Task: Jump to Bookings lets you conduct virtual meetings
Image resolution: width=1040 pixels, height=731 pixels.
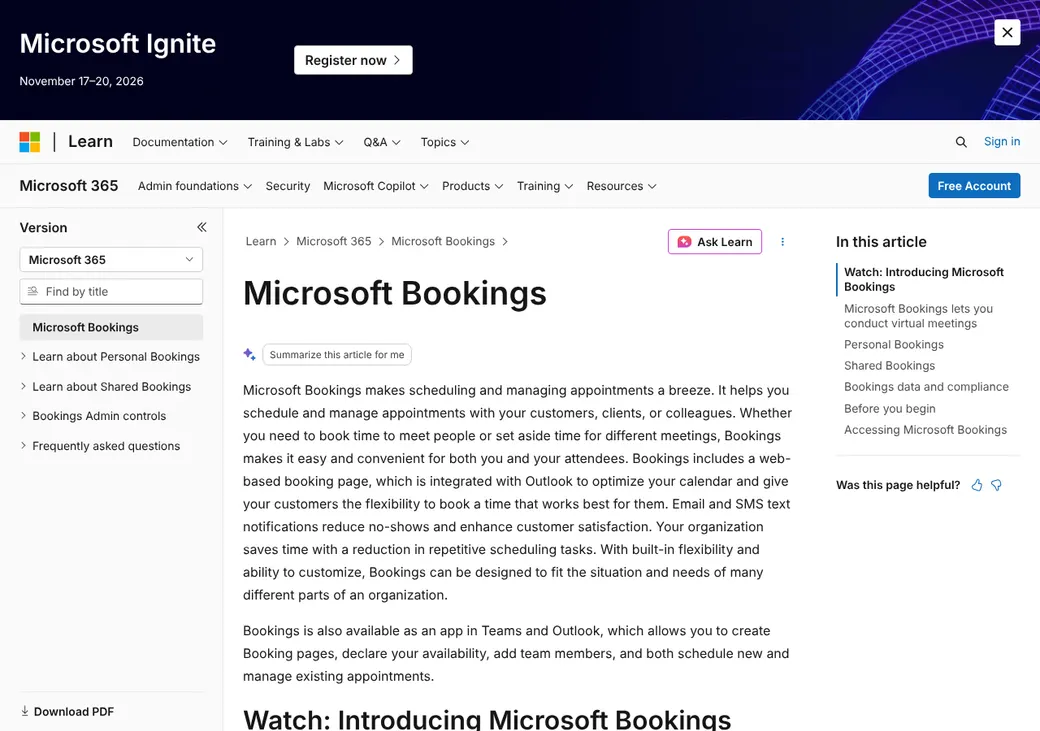Action: click(x=918, y=316)
